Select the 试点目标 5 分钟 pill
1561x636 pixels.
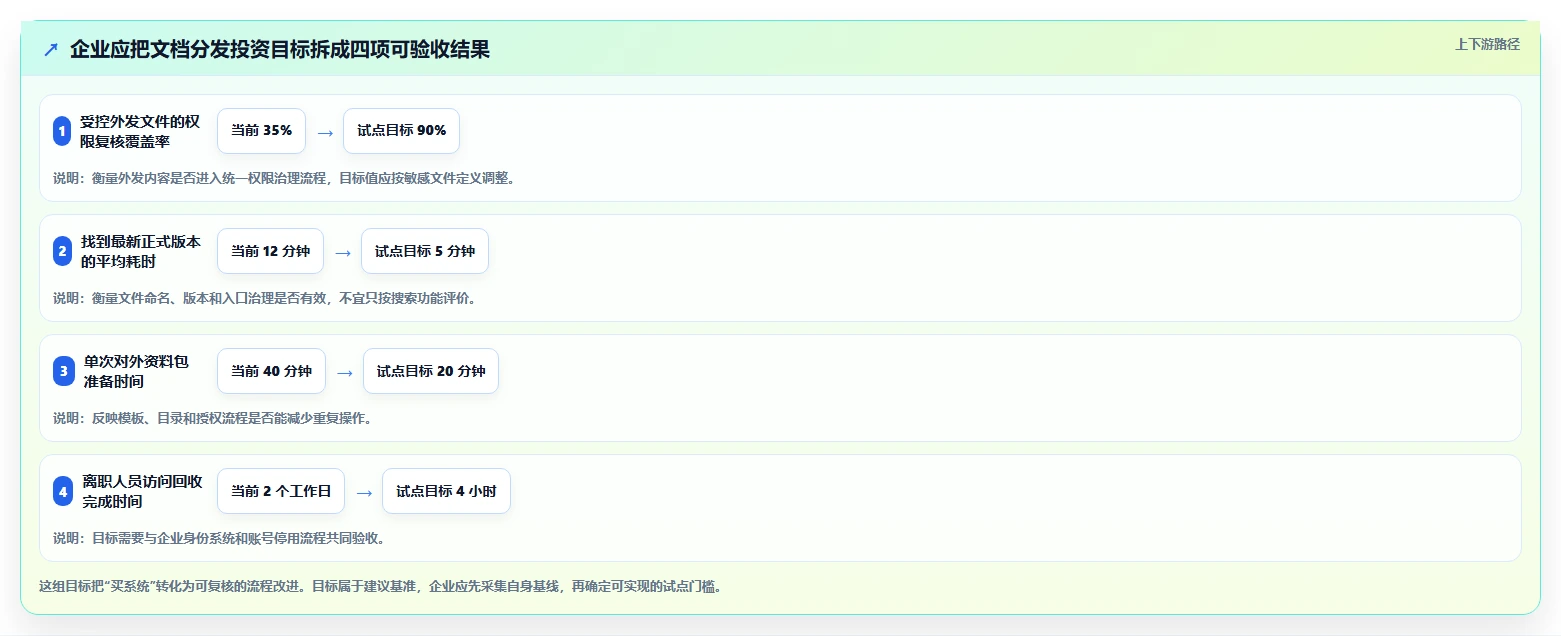click(425, 251)
